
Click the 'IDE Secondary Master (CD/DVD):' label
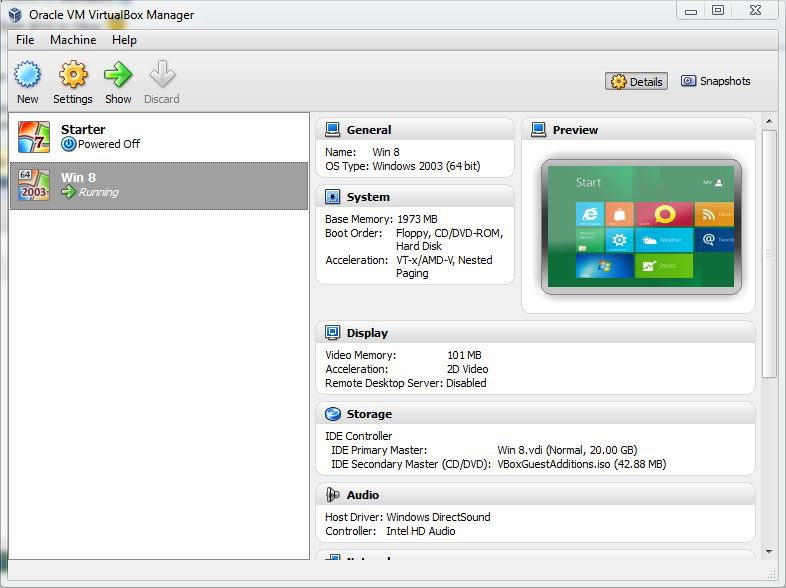[411, 464]
